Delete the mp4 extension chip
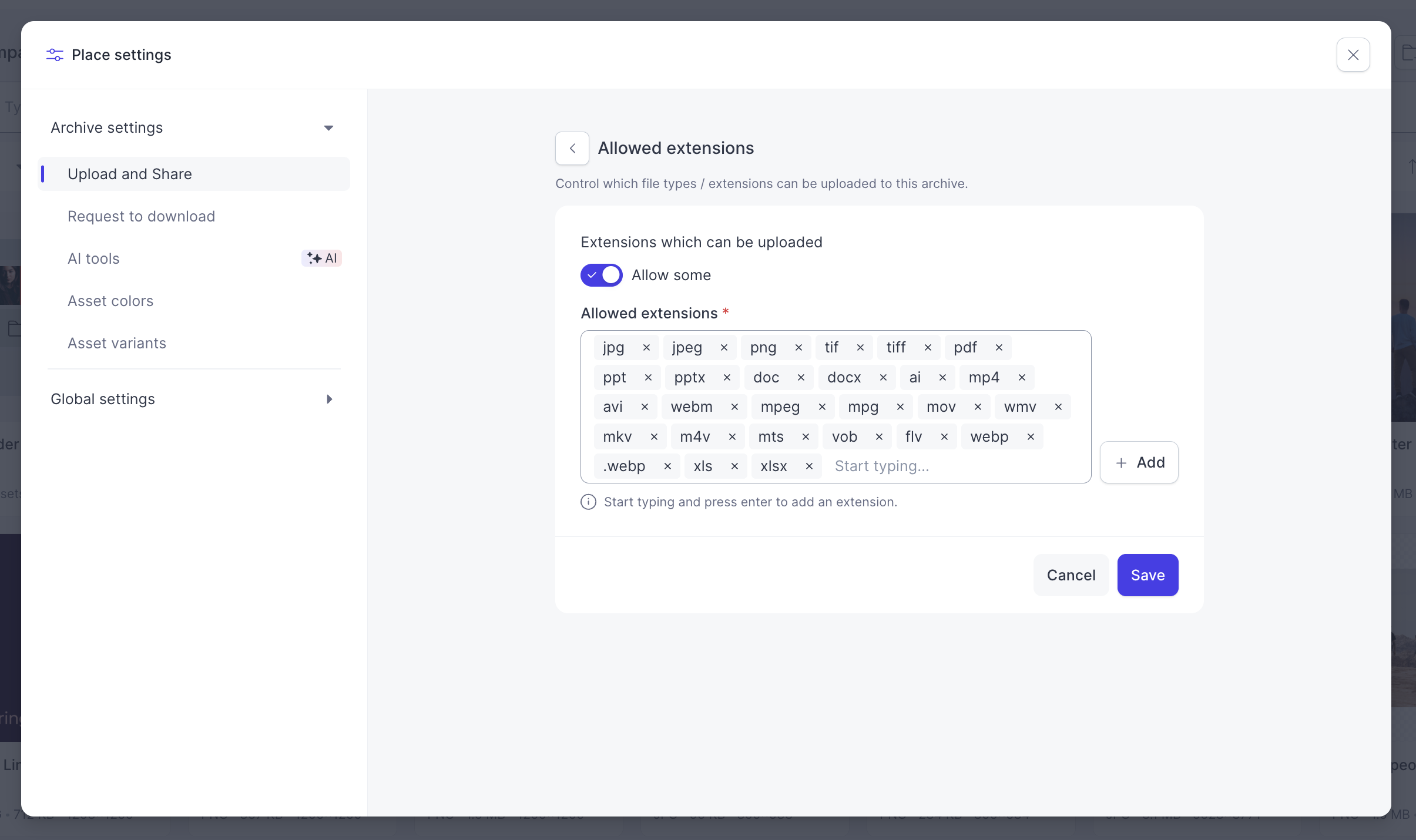This screenshot has width=1416, height=840. coord(1022,378)
